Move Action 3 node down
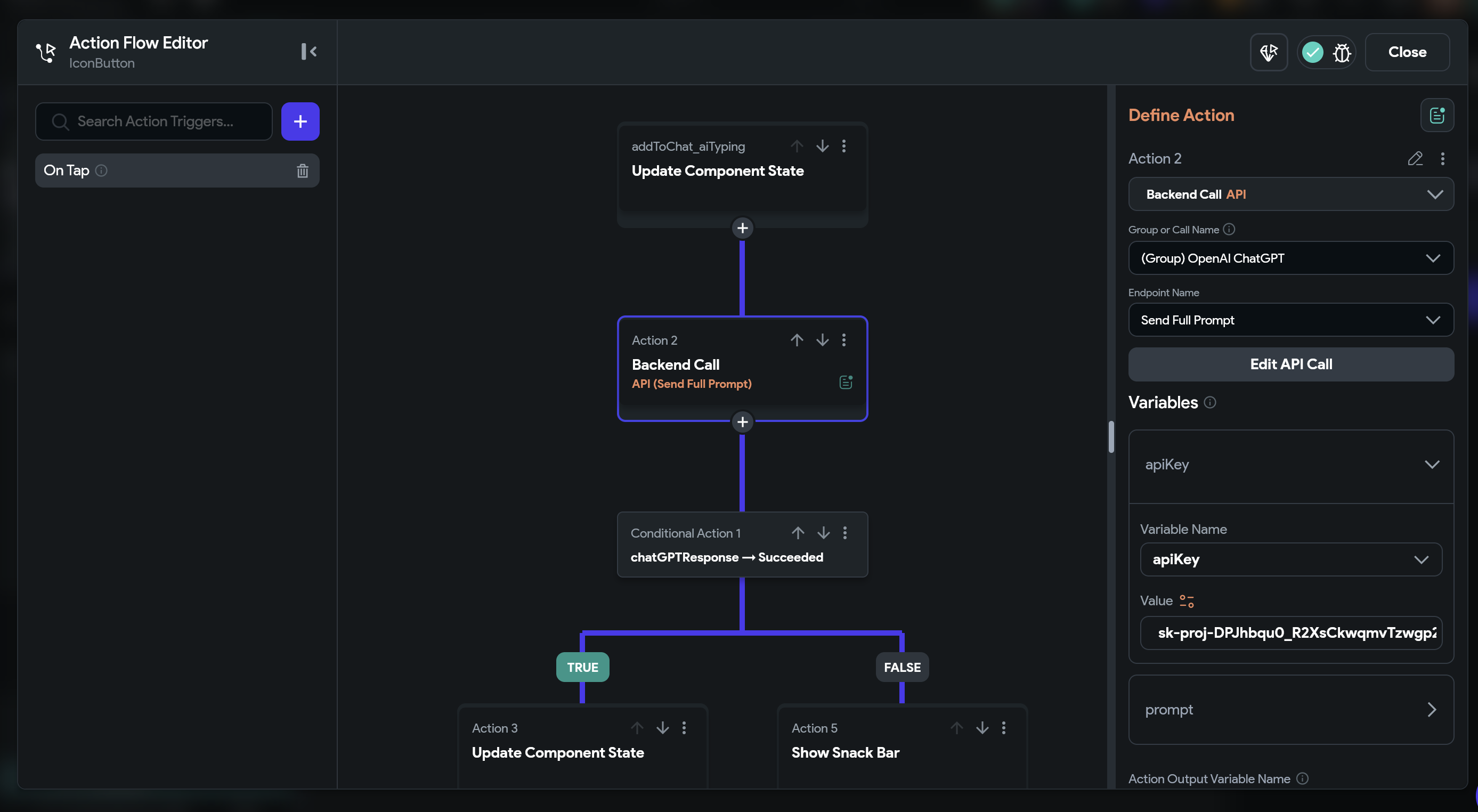Image resolution: width=1478 pixels, height=812 pixels. (663, 728)
